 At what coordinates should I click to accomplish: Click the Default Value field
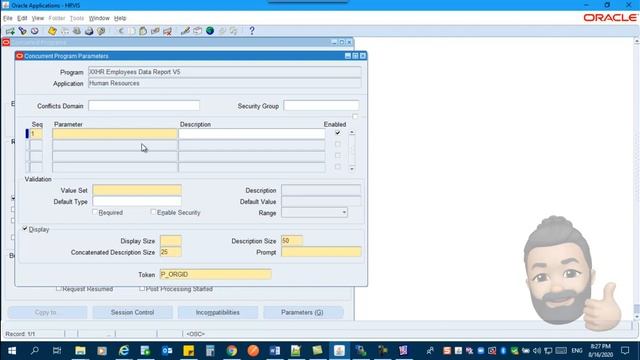321,202
